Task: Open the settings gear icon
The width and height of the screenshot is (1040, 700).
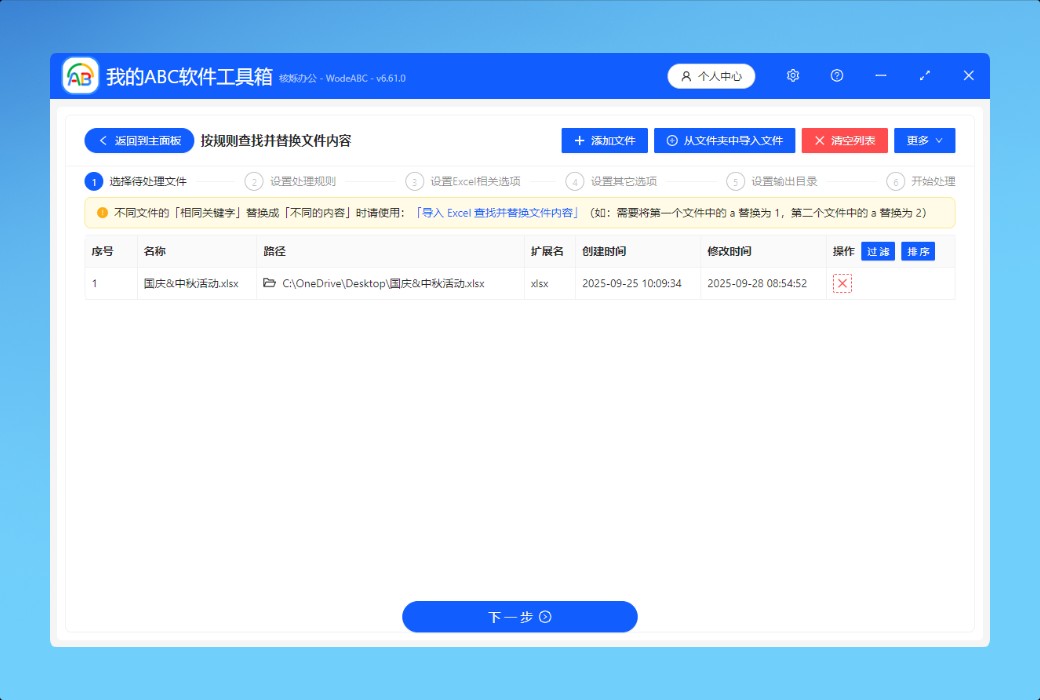Action: click(x=793, y=76)
